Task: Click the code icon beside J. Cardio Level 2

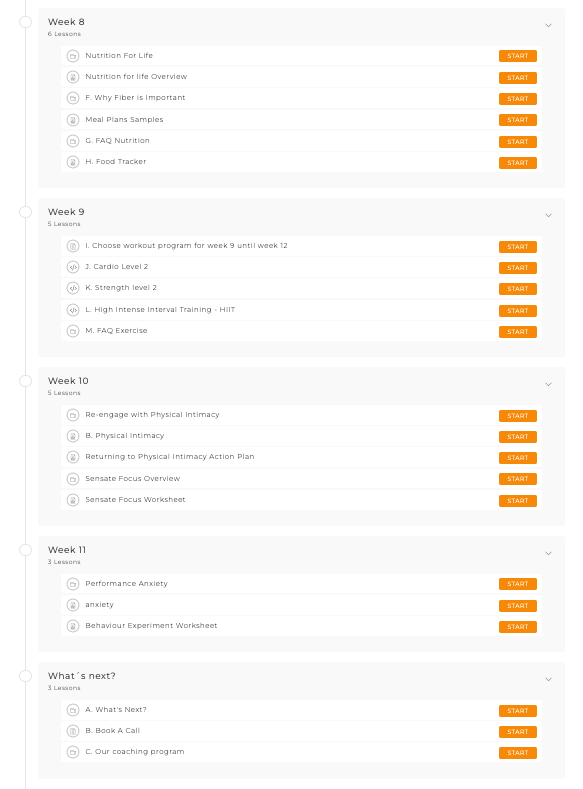Action: click(x=73, y=267)
